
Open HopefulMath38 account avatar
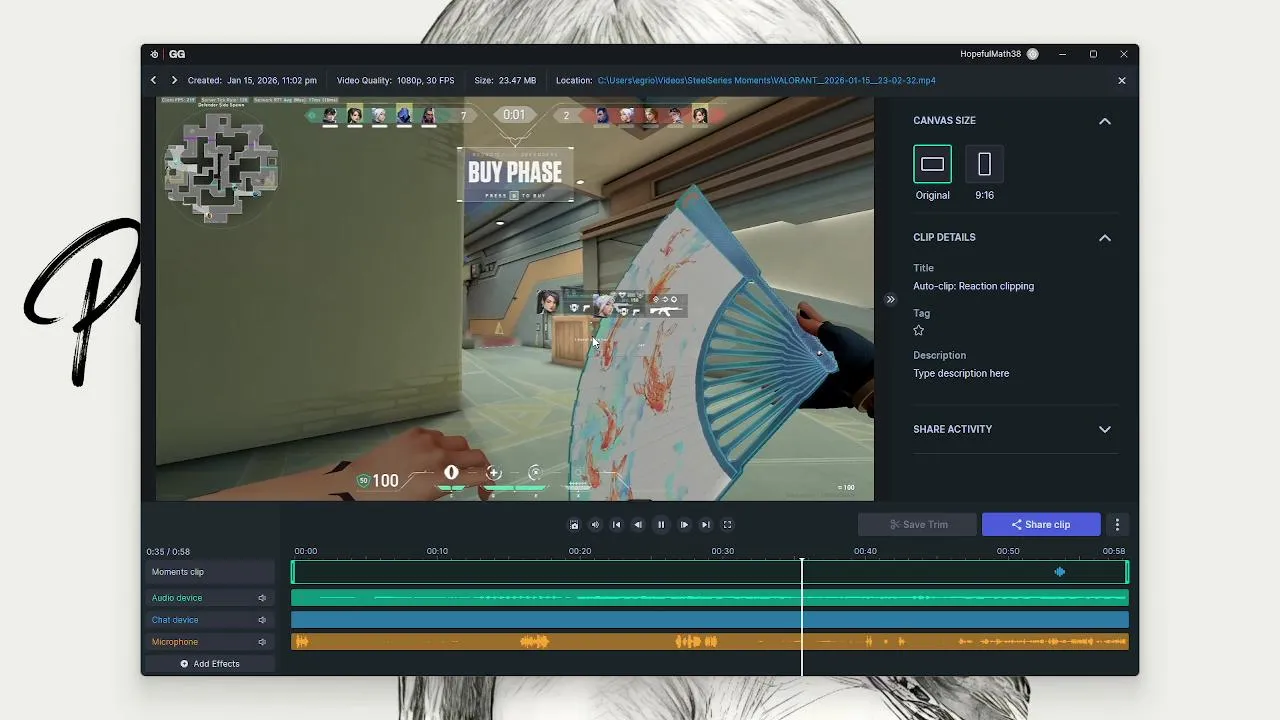click(x=1033, y=54)
